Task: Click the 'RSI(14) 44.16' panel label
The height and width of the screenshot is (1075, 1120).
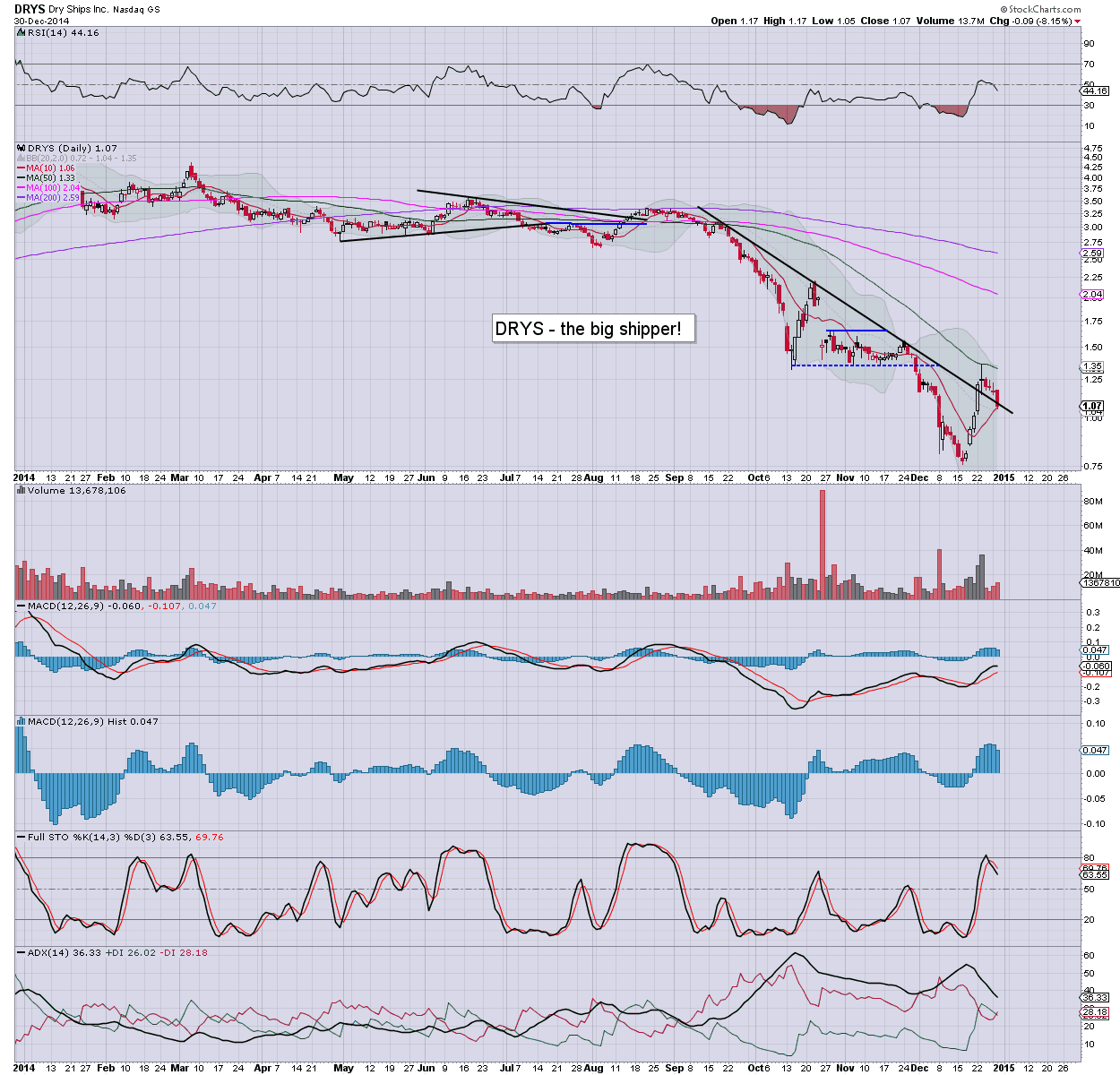Action: [x=63, y=32]
